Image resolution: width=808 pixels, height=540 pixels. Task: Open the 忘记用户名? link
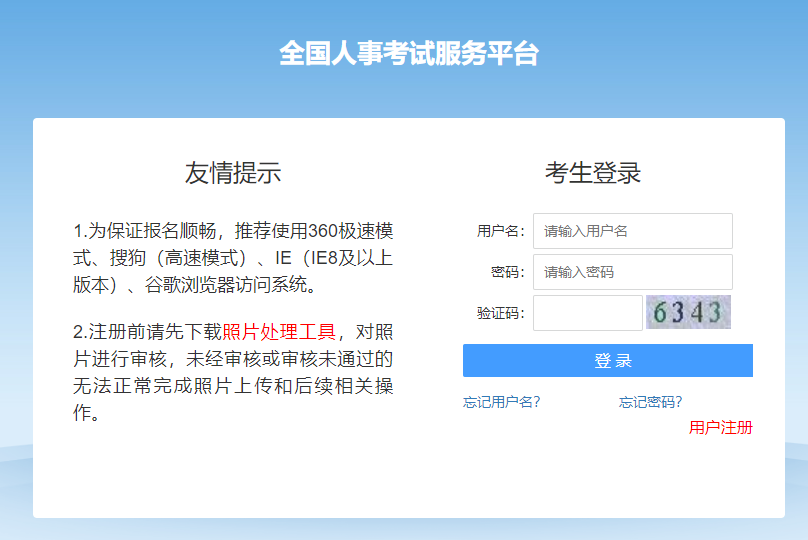tap(501, 402)
